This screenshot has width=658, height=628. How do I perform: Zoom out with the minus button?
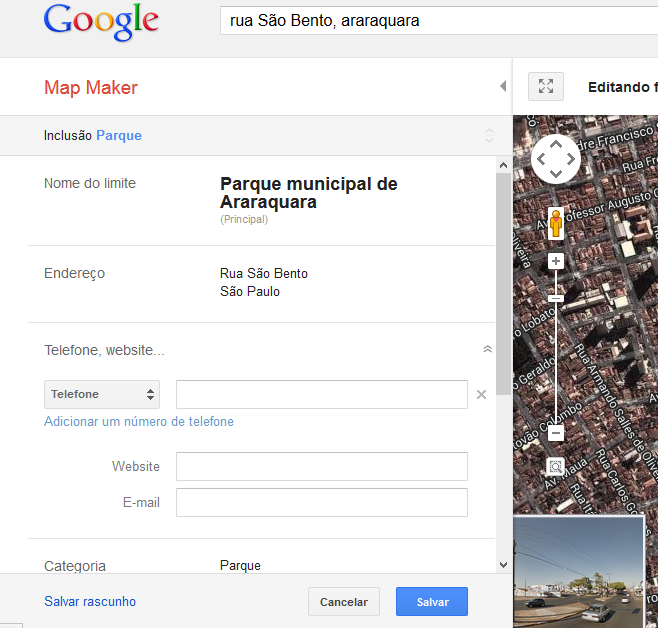pyautogui.click(x=556, y=433)
